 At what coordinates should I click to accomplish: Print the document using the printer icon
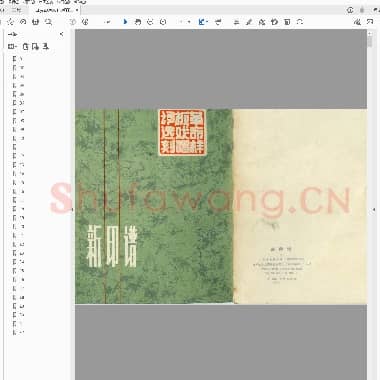(35, 22)
